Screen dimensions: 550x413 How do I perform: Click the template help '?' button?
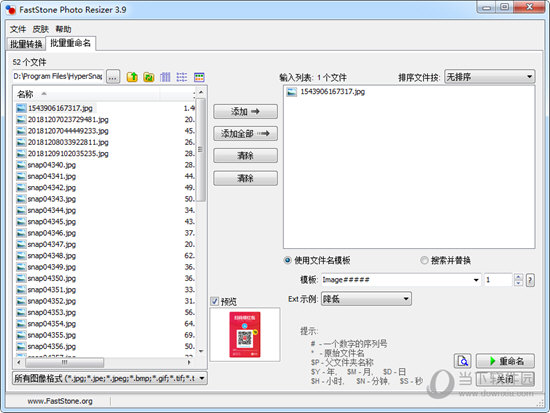pos(530,280)
